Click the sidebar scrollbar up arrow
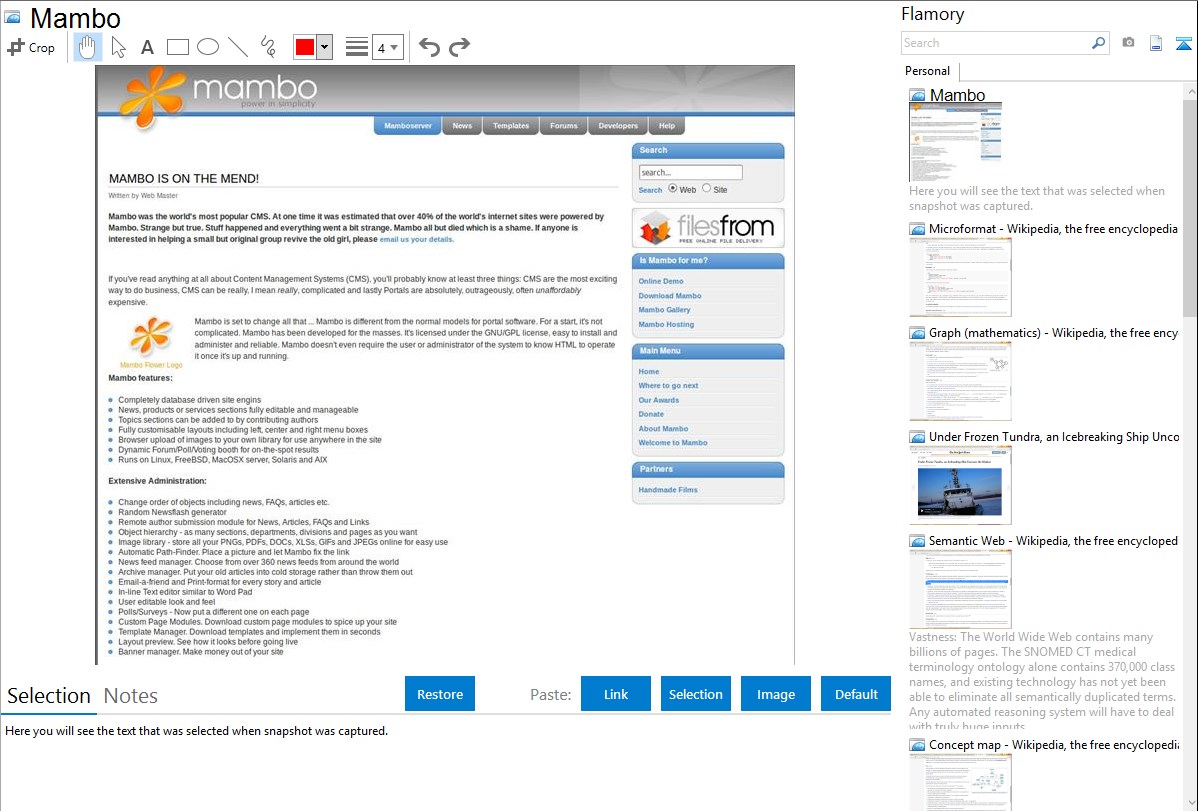This screenshot has height=811, width=1198. point(1191,91)
